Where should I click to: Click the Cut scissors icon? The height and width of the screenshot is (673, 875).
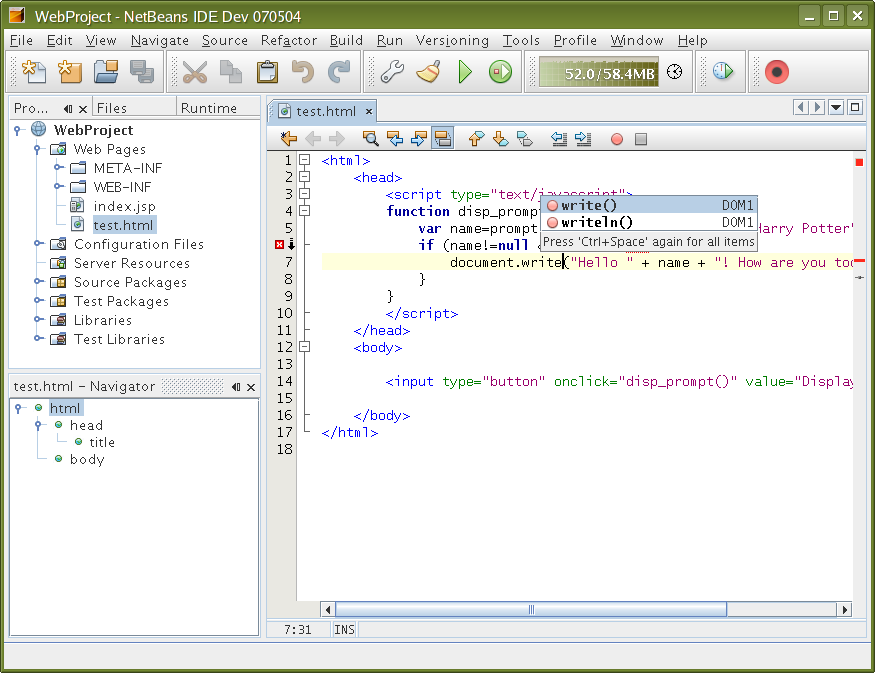coord(195,72)
